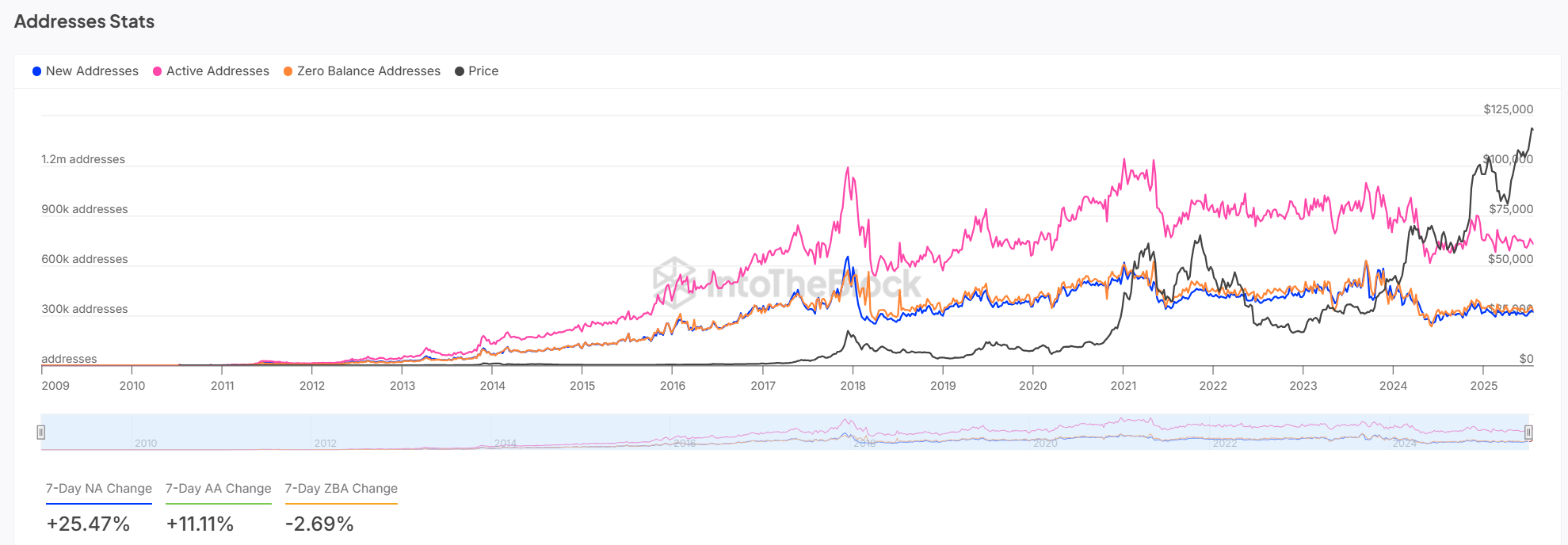1568x545 pixels.
Task: Click the 2018 label on the x-axis
Action: tap(853, 386)
